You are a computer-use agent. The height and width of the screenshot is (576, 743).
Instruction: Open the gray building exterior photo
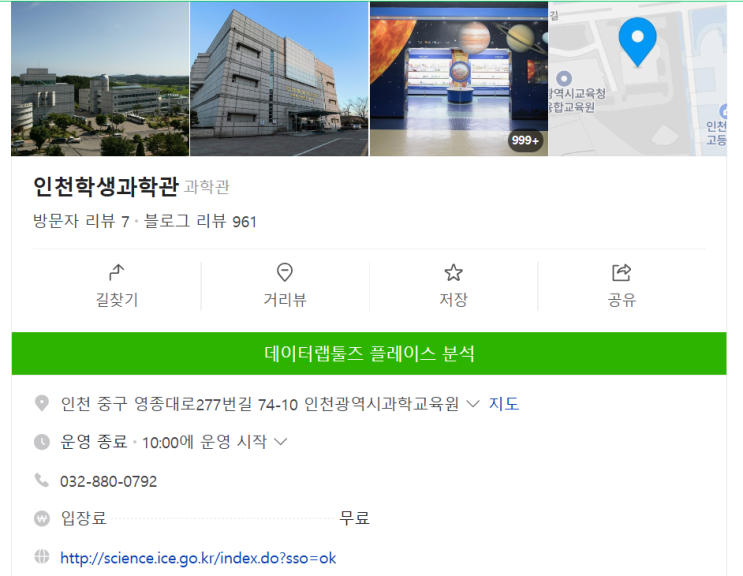[279, 79]
